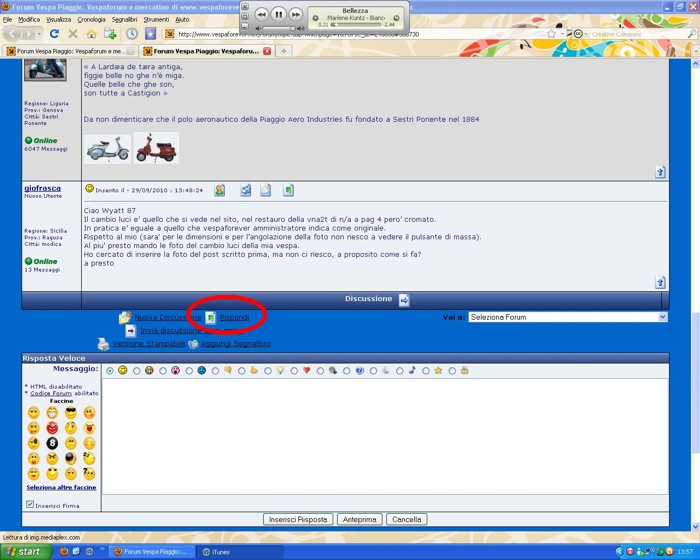Screen dimensions: 700x560
Task: Open the Bookmarks star toolbar icon
Action: coord(150,33)
